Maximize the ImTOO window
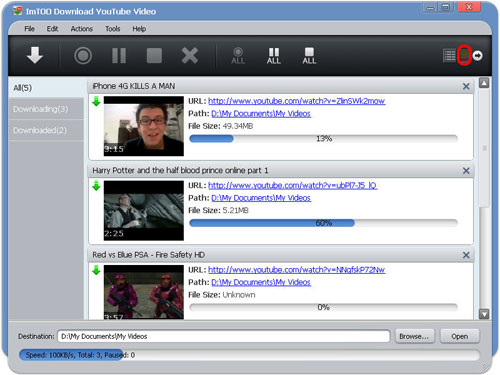Image resolution: width=500 pixels, height=375 pixels. click(446, 7)
